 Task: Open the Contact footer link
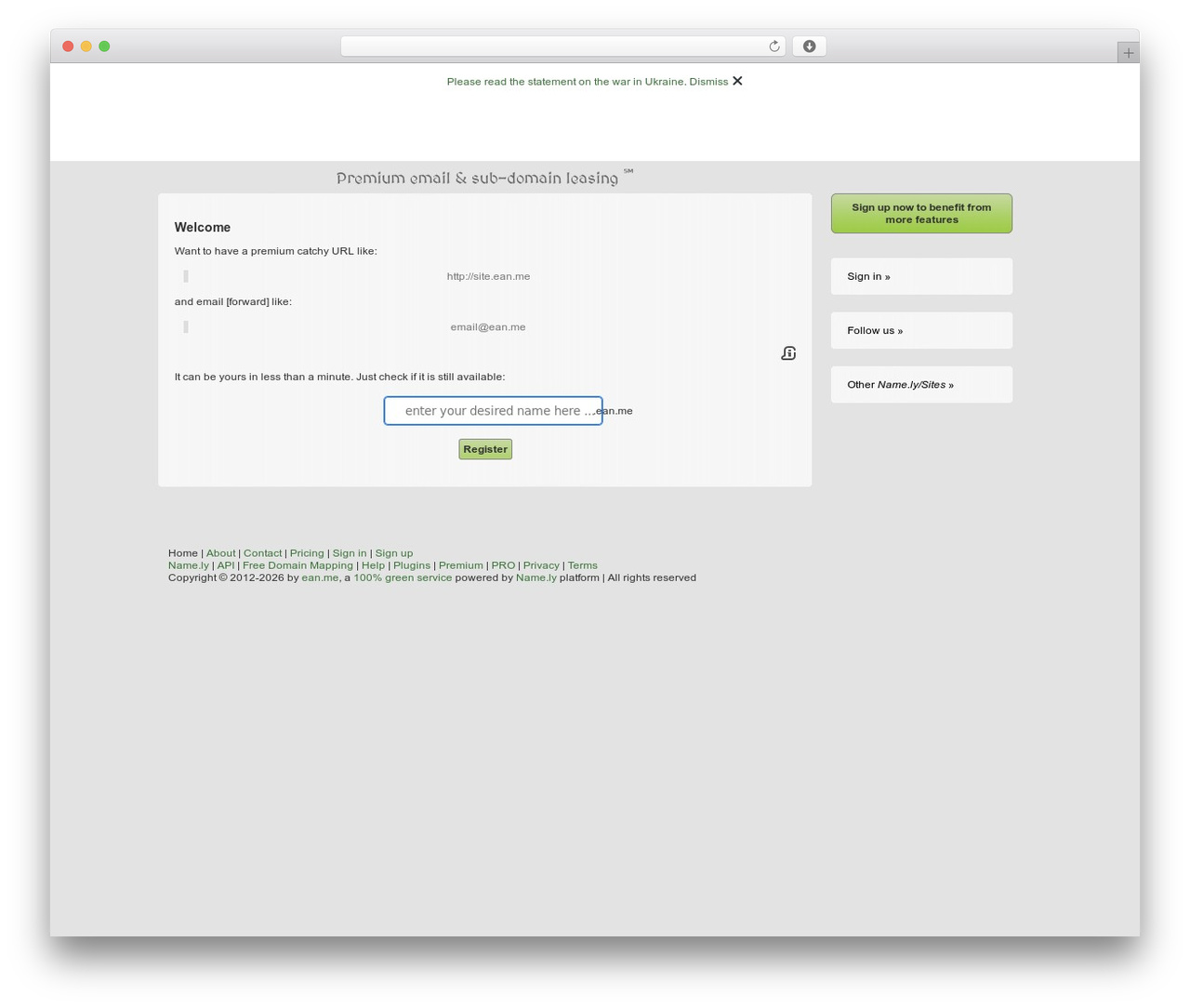[262, 553]
